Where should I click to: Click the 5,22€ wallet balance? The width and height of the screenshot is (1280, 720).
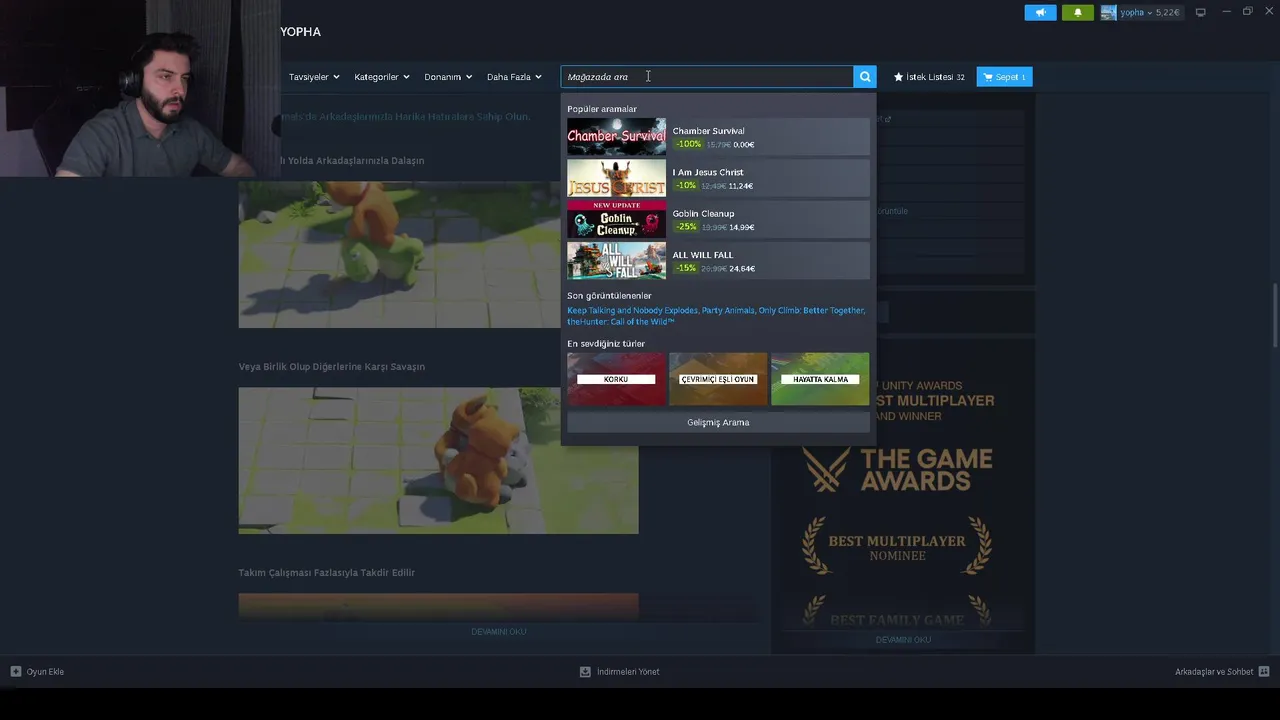click(1166, 12)
